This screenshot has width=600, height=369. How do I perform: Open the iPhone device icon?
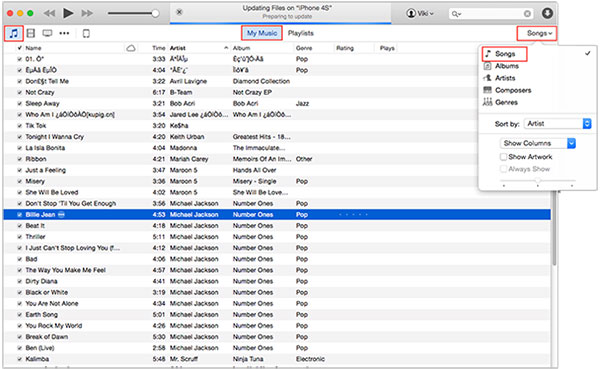click(x=86, y=33)
